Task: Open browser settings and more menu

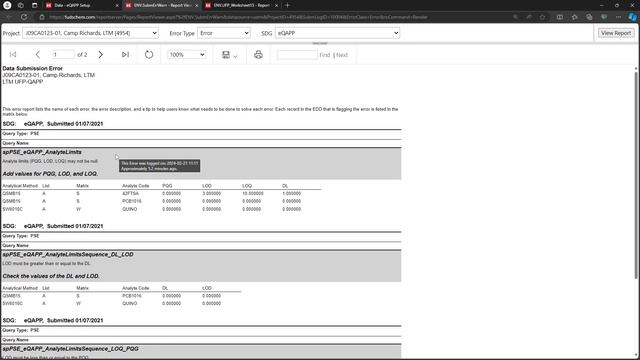Action: [618, 17]
